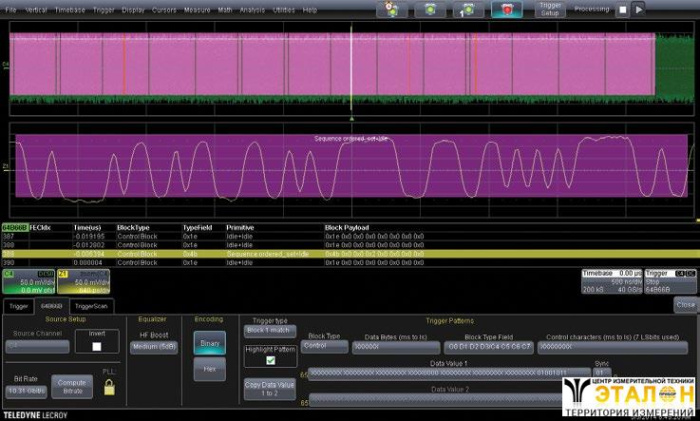This screenshot has height=421, width=700.
Task: Open the Measure menu
Action: 196,9
